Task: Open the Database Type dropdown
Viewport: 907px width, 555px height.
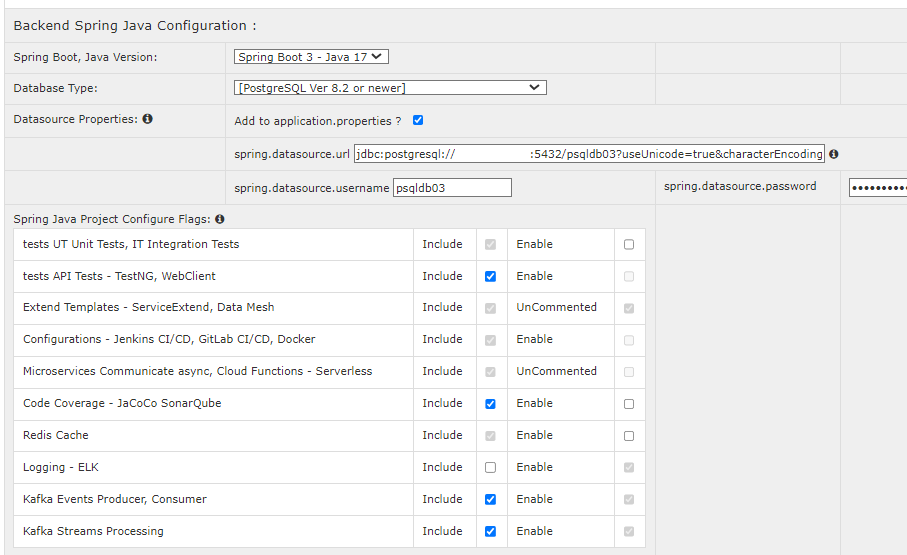Action: click(x=390, y=88)
